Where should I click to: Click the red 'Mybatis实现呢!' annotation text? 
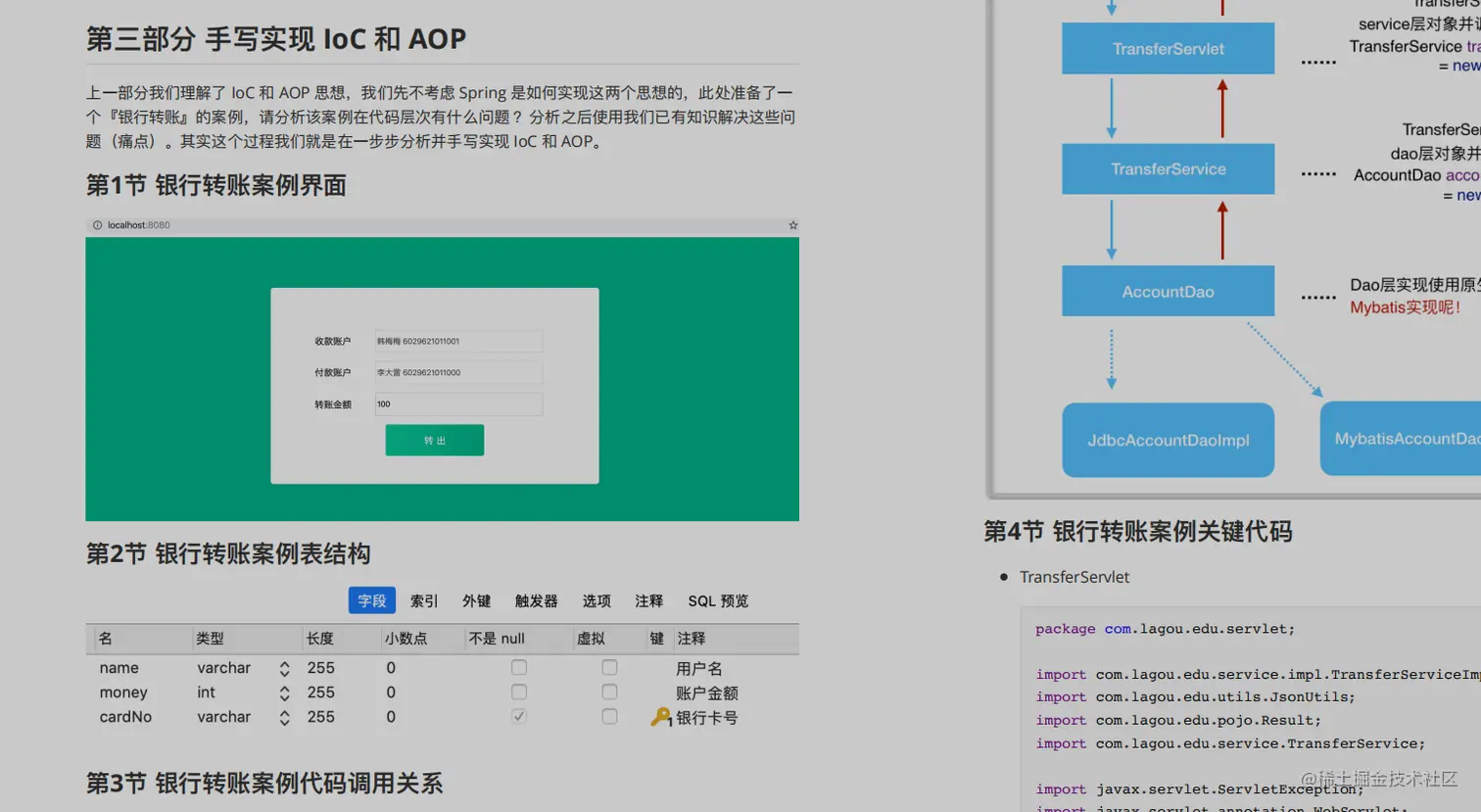1406,308
